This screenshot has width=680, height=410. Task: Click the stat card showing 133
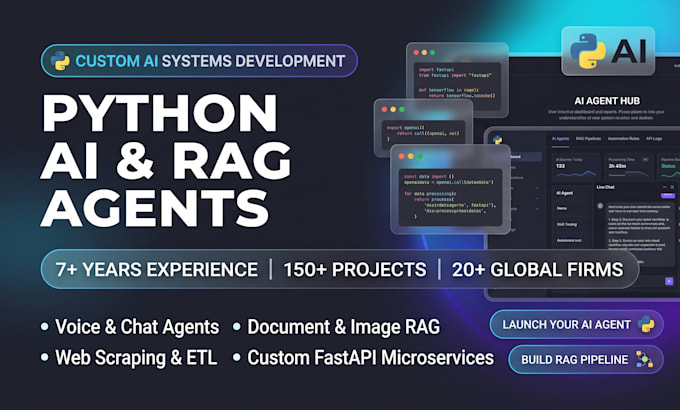[x=576, y=166]
